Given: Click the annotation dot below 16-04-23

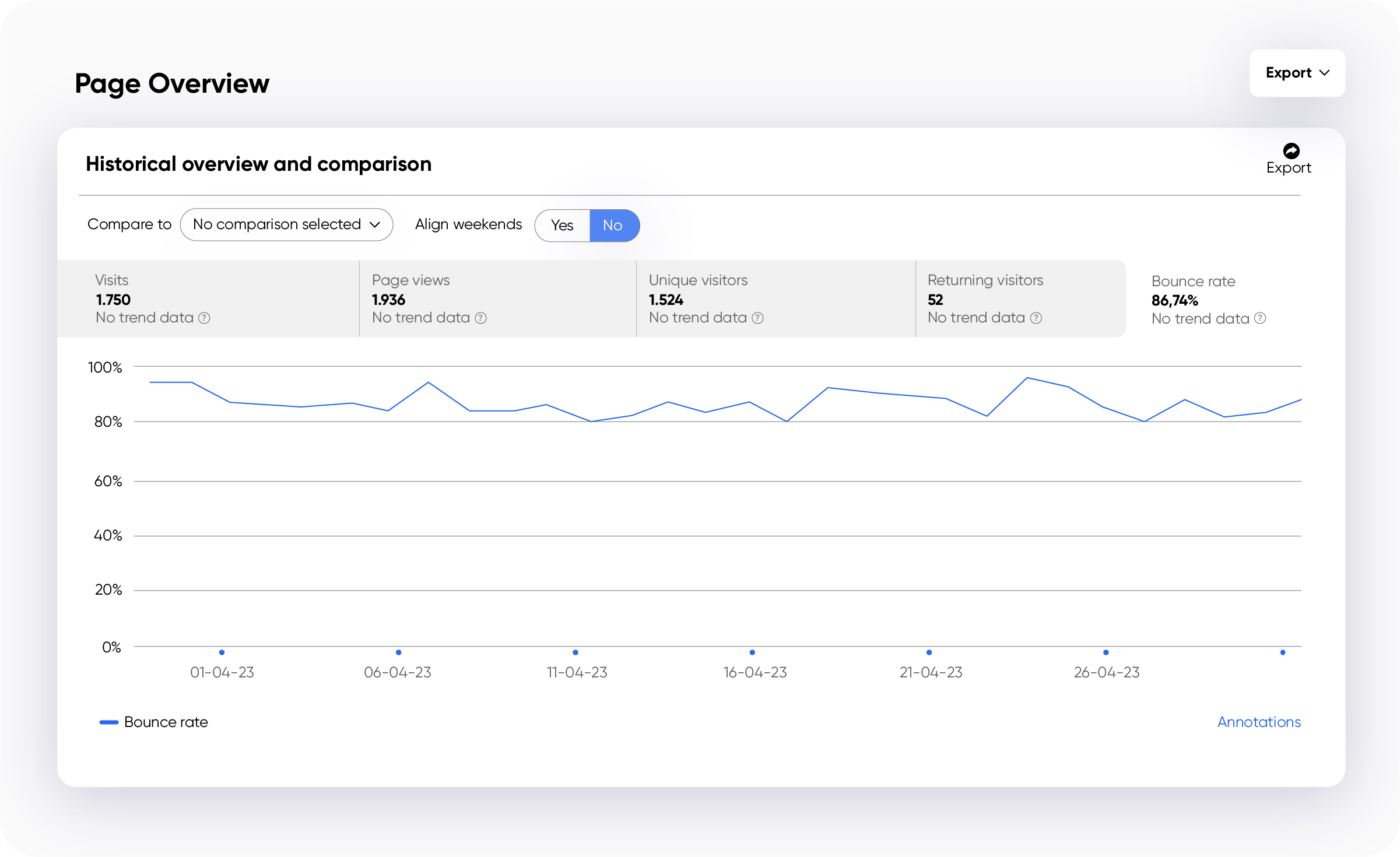Looking at the screenshot, I should [x=752, y=653].
